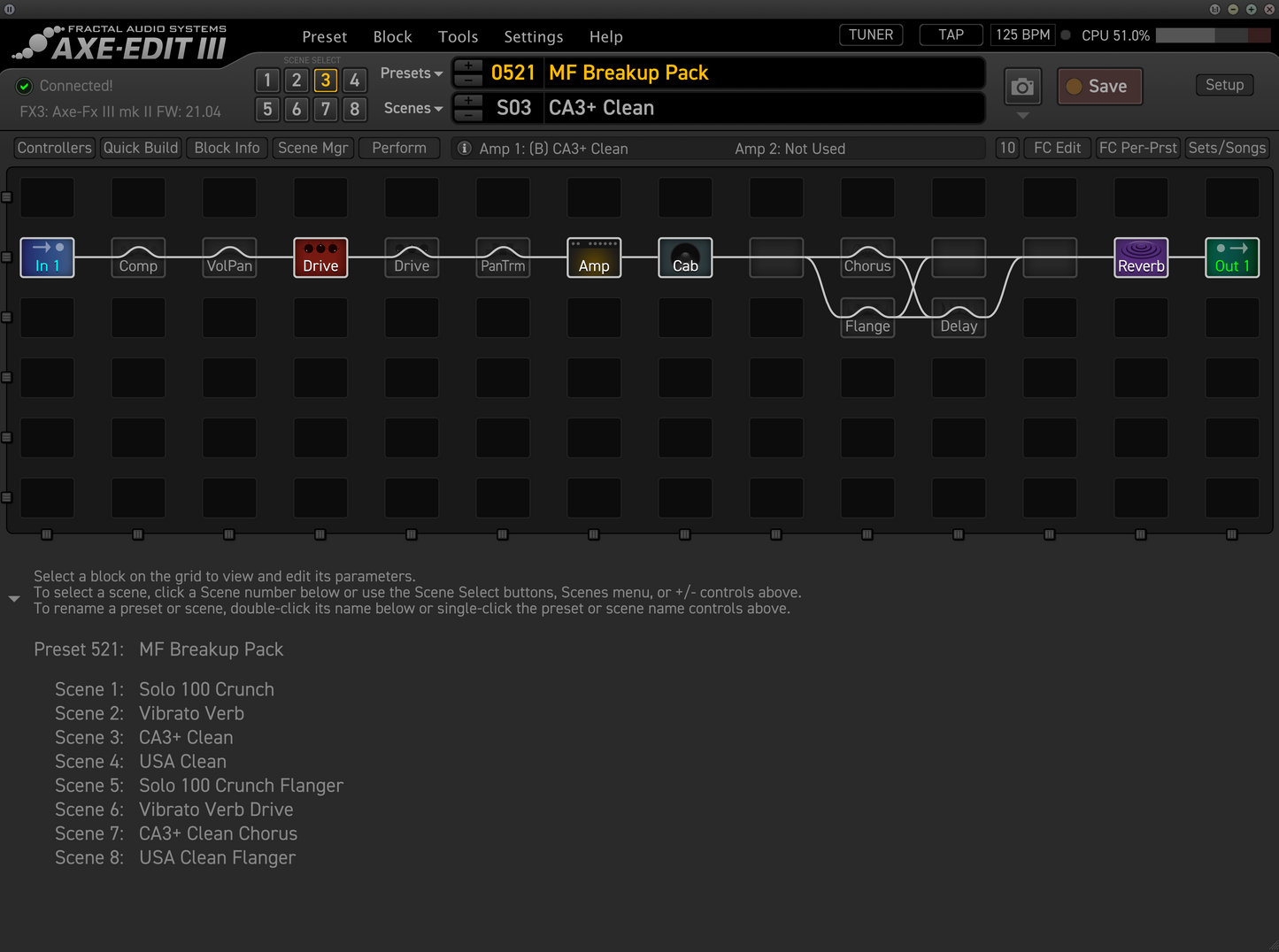Open the Tools menu
The width and height of the screenshot is (1279, 952).
[458, 37]
